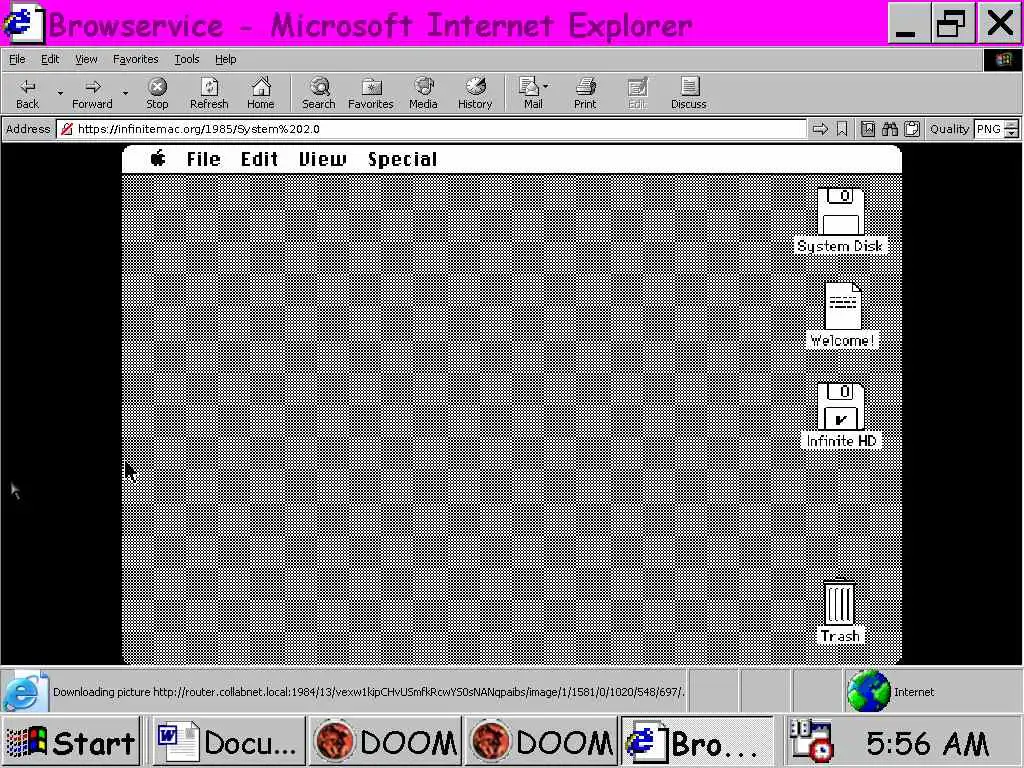Click the Mail toolbar button
The image size is (1024, 768).
click(533, 93)
